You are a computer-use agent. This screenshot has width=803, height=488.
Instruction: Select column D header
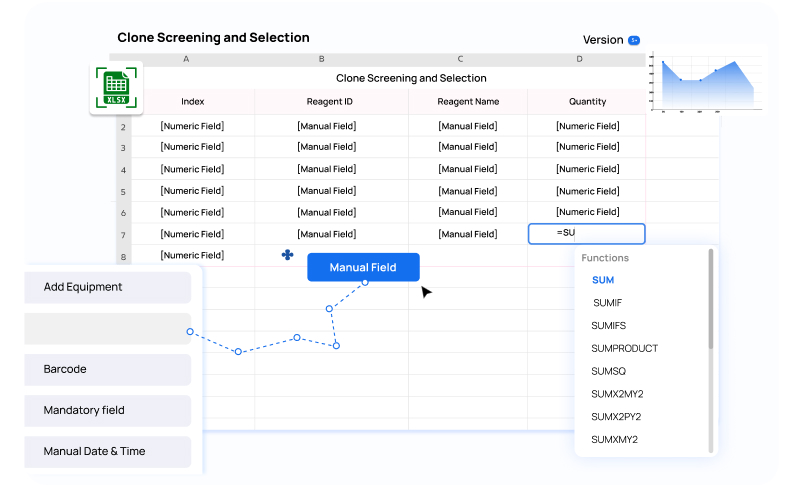click(x=579, y=59)
